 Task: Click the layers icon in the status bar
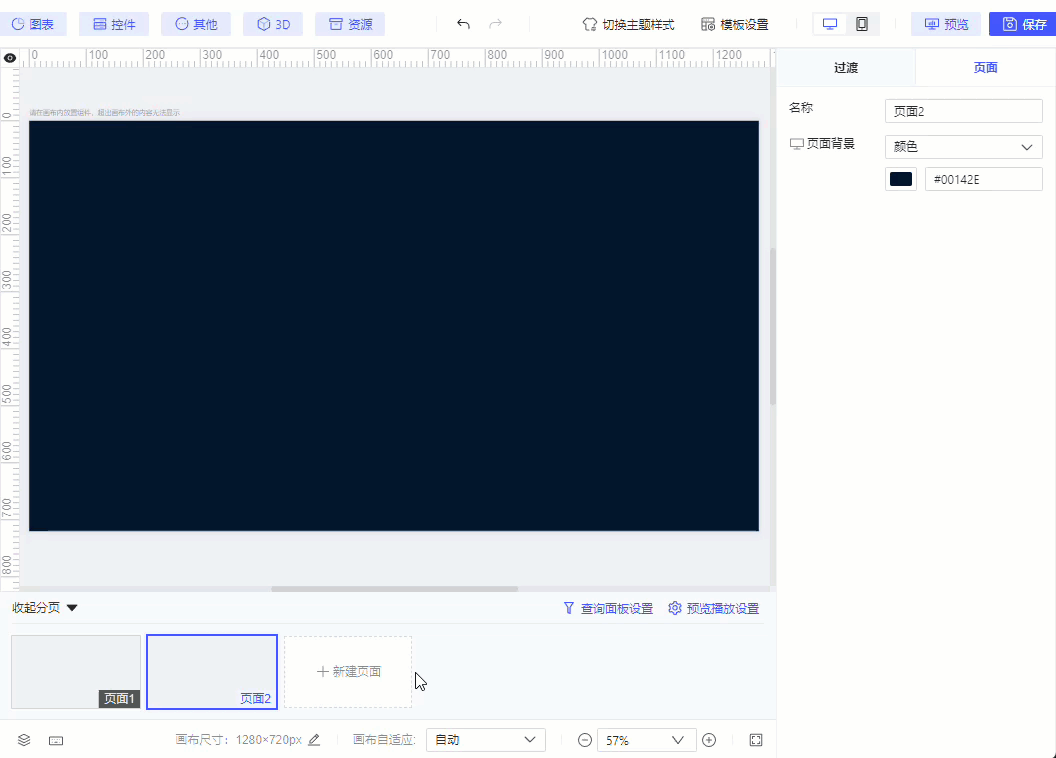24,739
